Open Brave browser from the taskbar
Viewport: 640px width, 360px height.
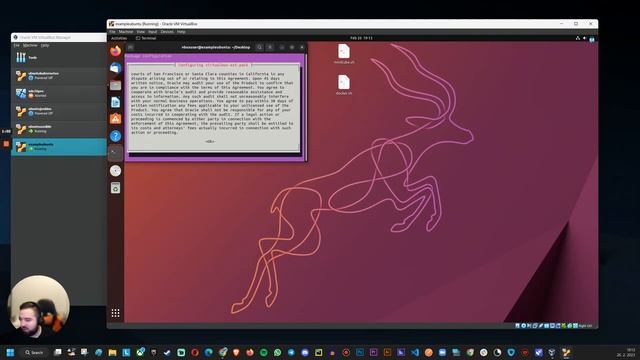[x=236, y=352]
